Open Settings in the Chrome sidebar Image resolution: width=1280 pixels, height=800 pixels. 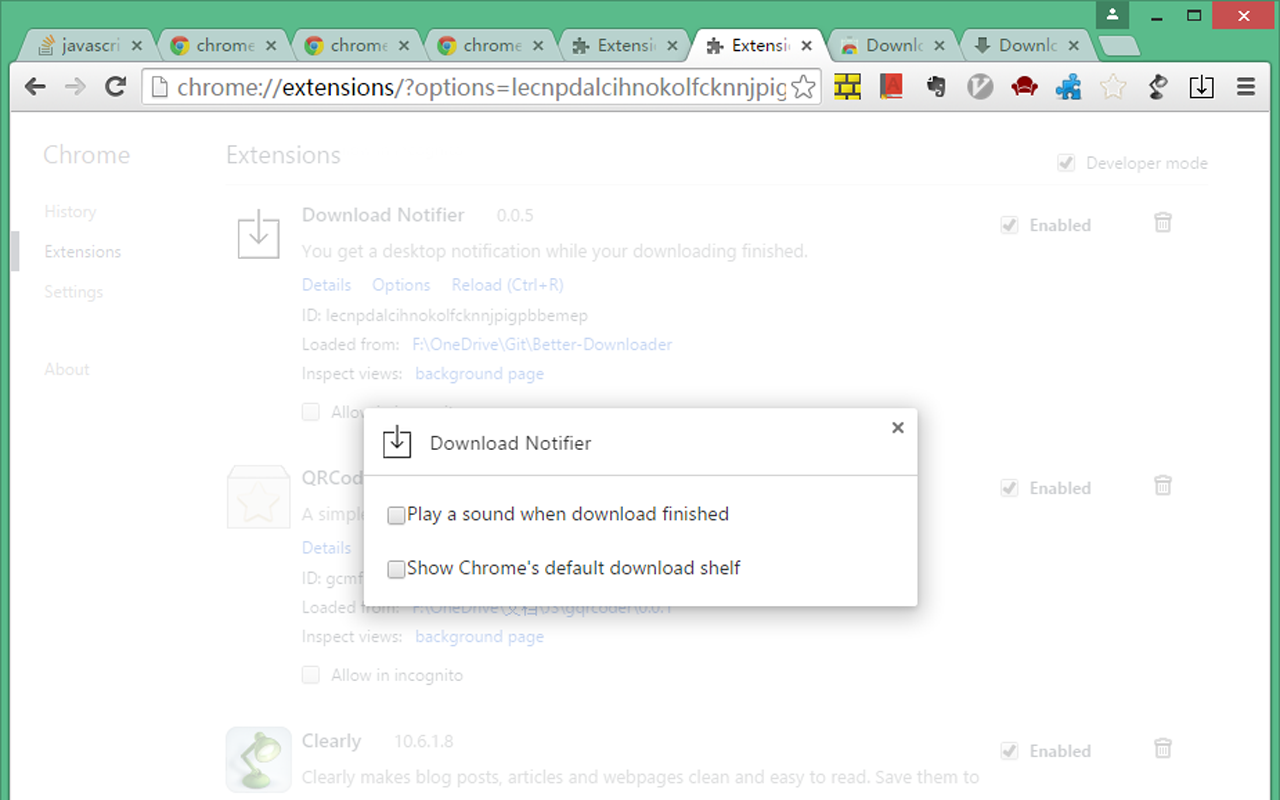point(74,292)
